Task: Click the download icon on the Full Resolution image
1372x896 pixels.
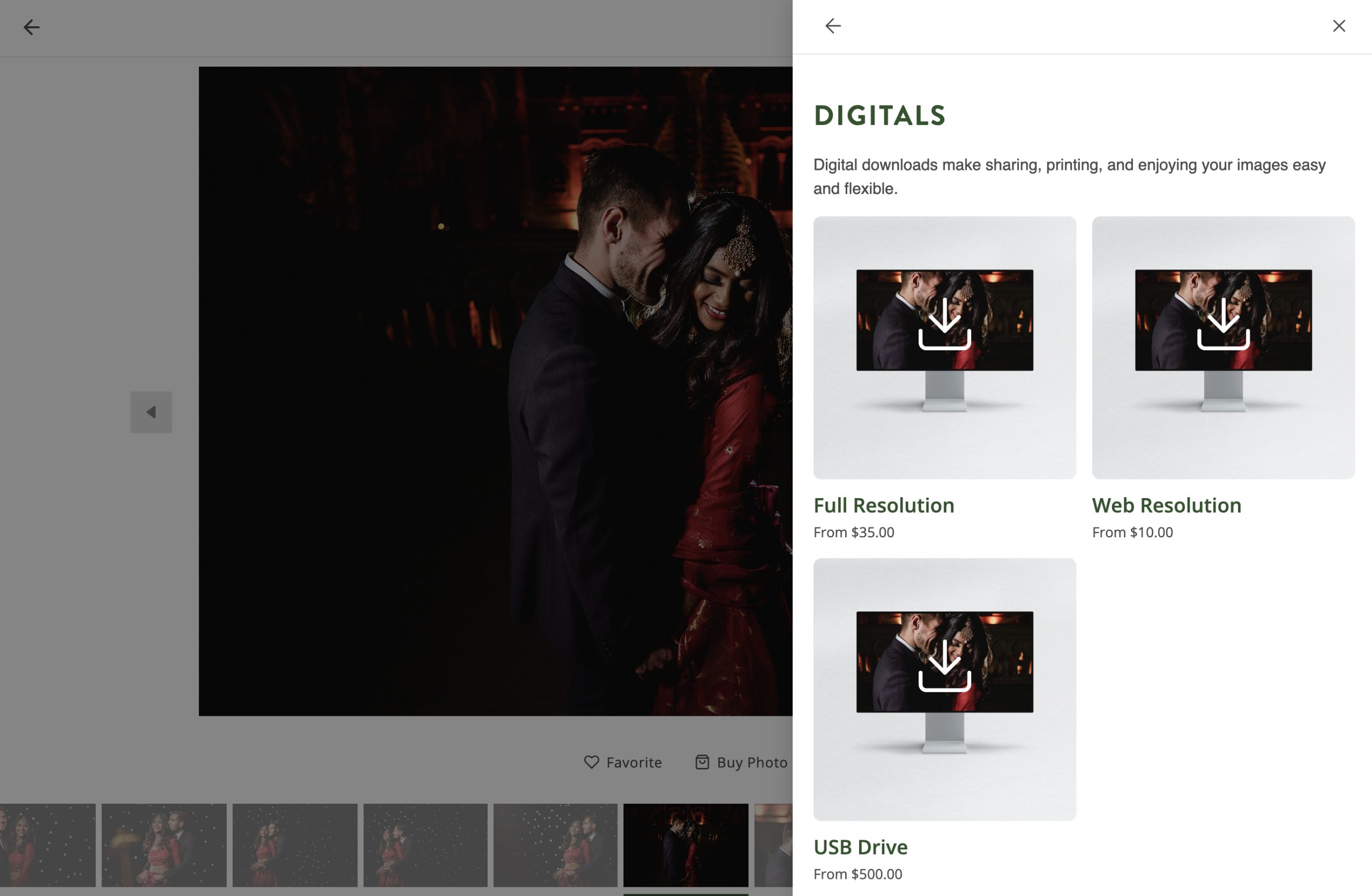Action: click(x=944, y=323)
